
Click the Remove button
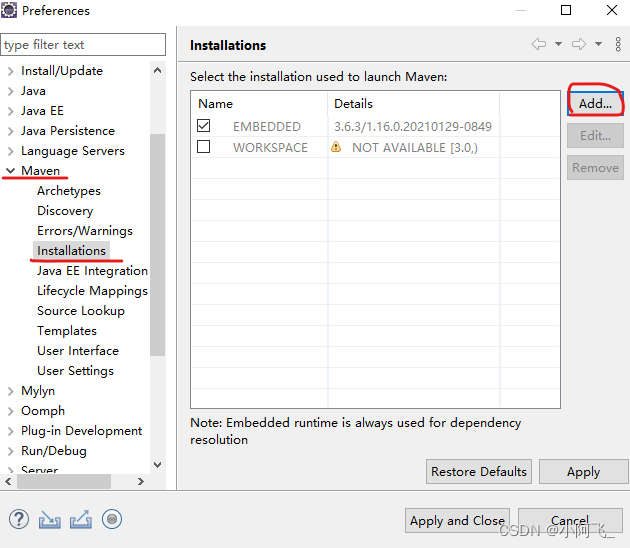coord(595,168)
